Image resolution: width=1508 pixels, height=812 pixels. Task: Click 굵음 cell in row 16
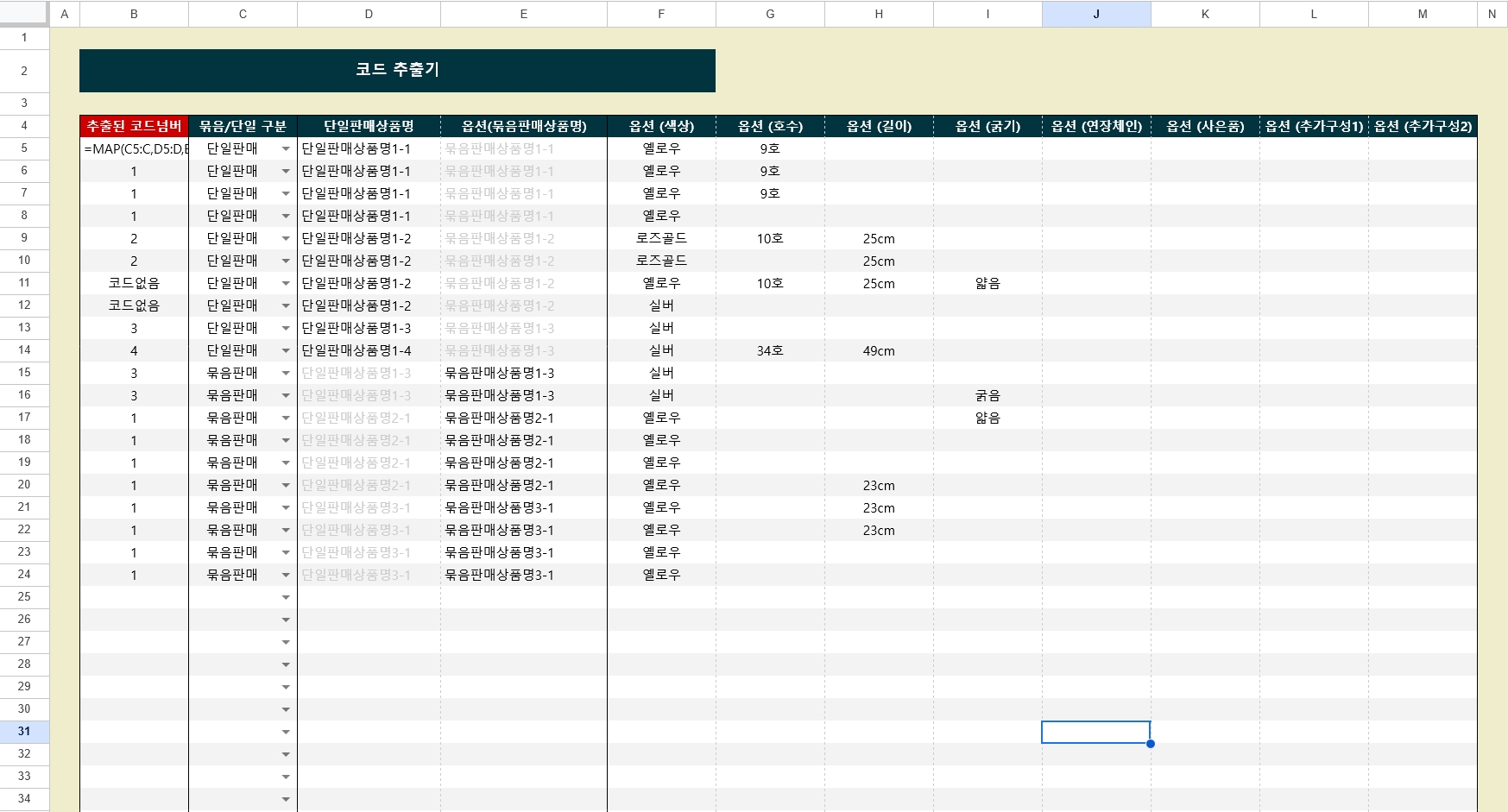click(x=987, y=395)
